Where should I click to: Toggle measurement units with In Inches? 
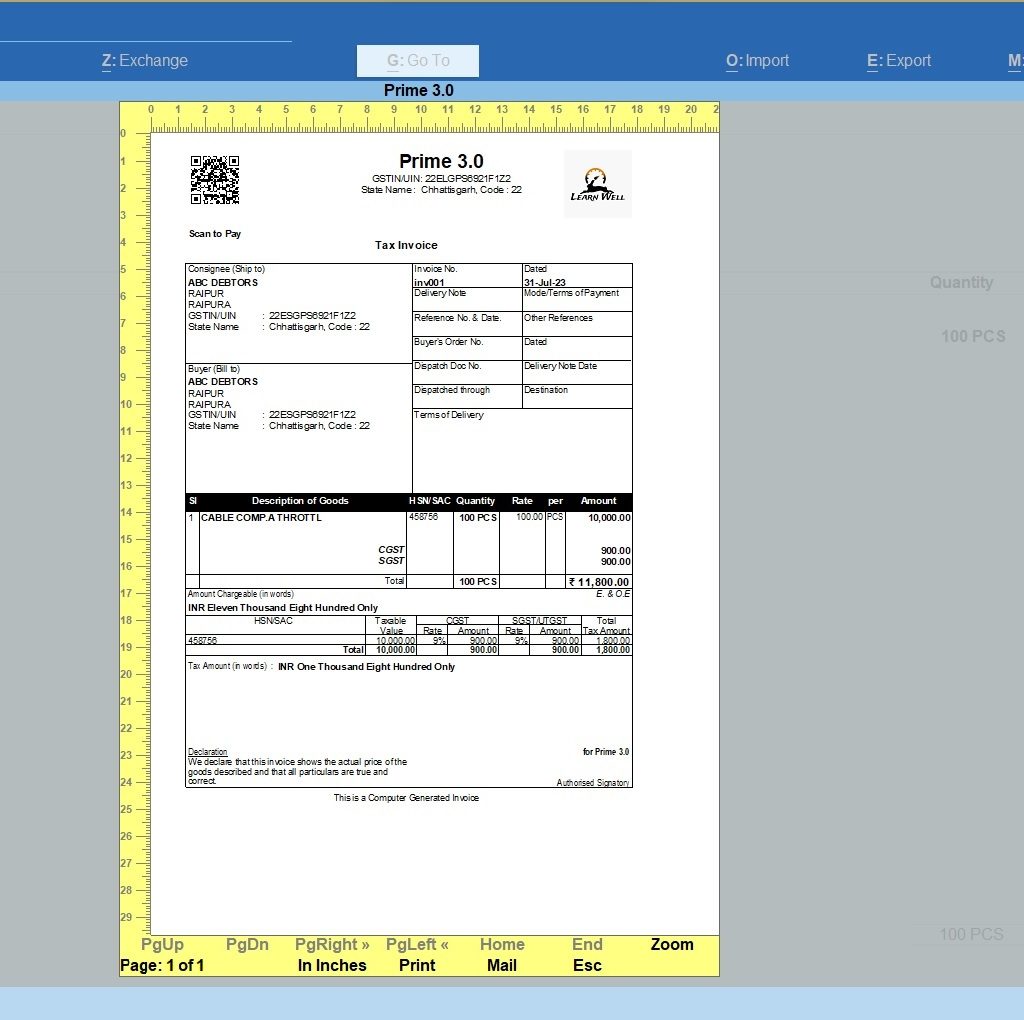tap(333, 965)
